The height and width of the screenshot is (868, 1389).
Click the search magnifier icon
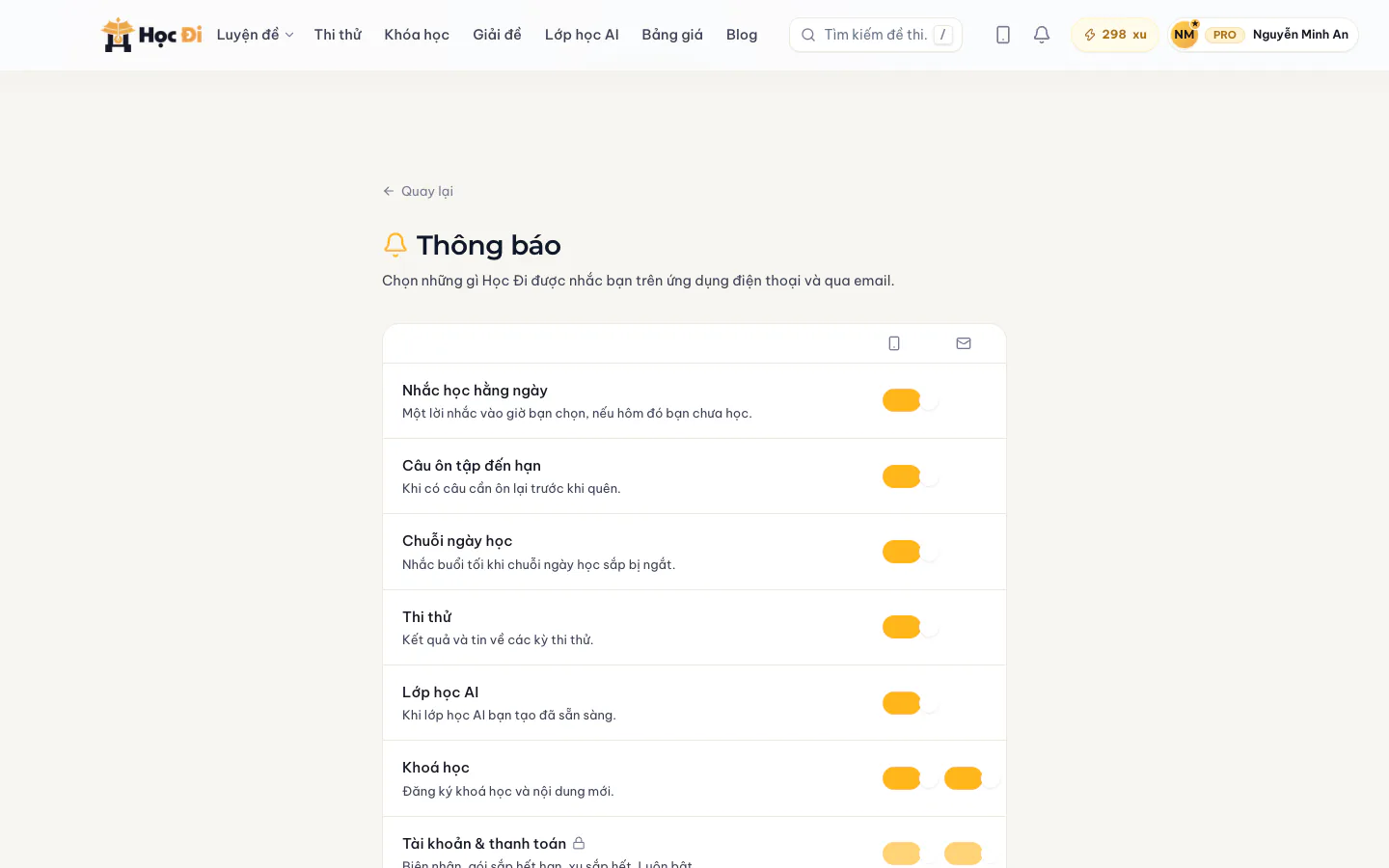tap(808, 35)
